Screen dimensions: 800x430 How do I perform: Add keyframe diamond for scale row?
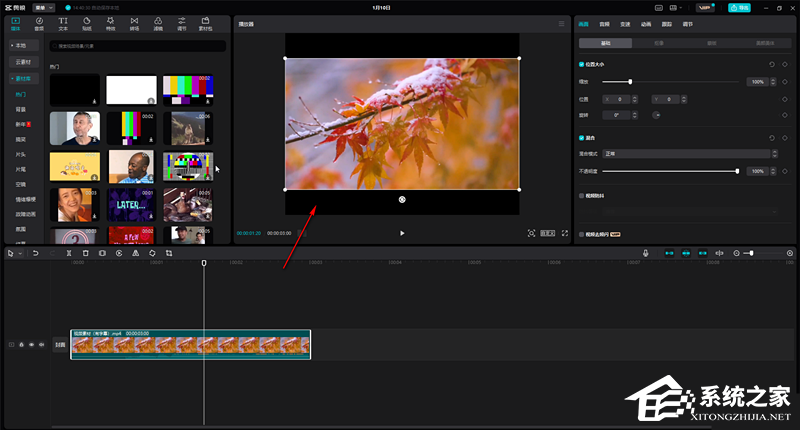785,82
